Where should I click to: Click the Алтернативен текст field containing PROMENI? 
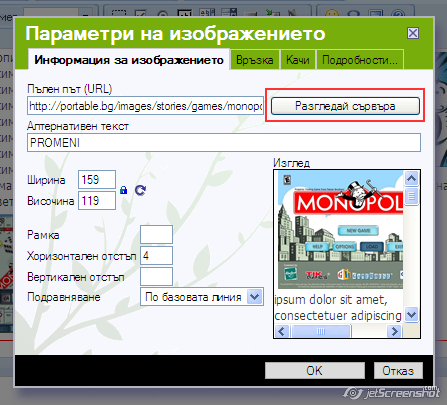coord(224,143)
